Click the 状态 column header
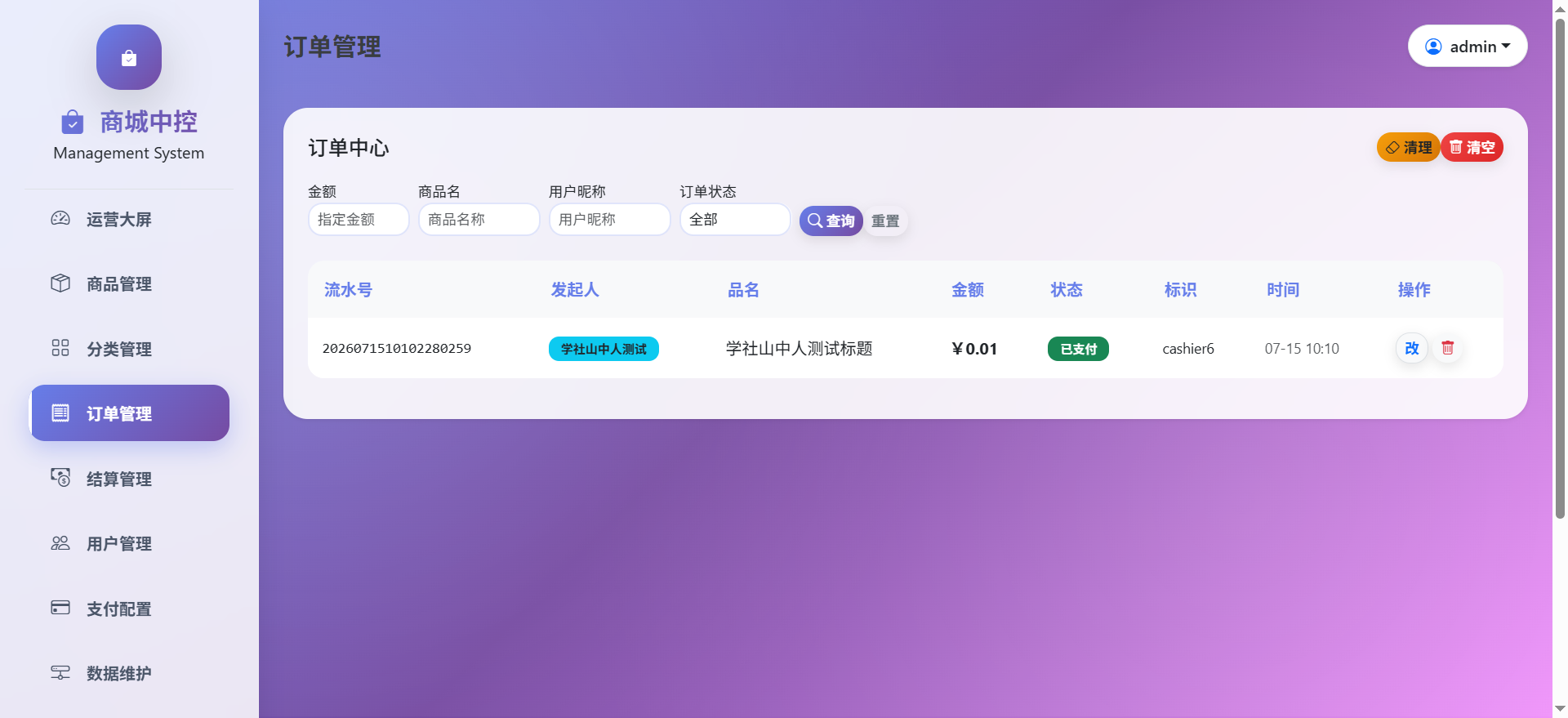 (x=1067, y=289)
